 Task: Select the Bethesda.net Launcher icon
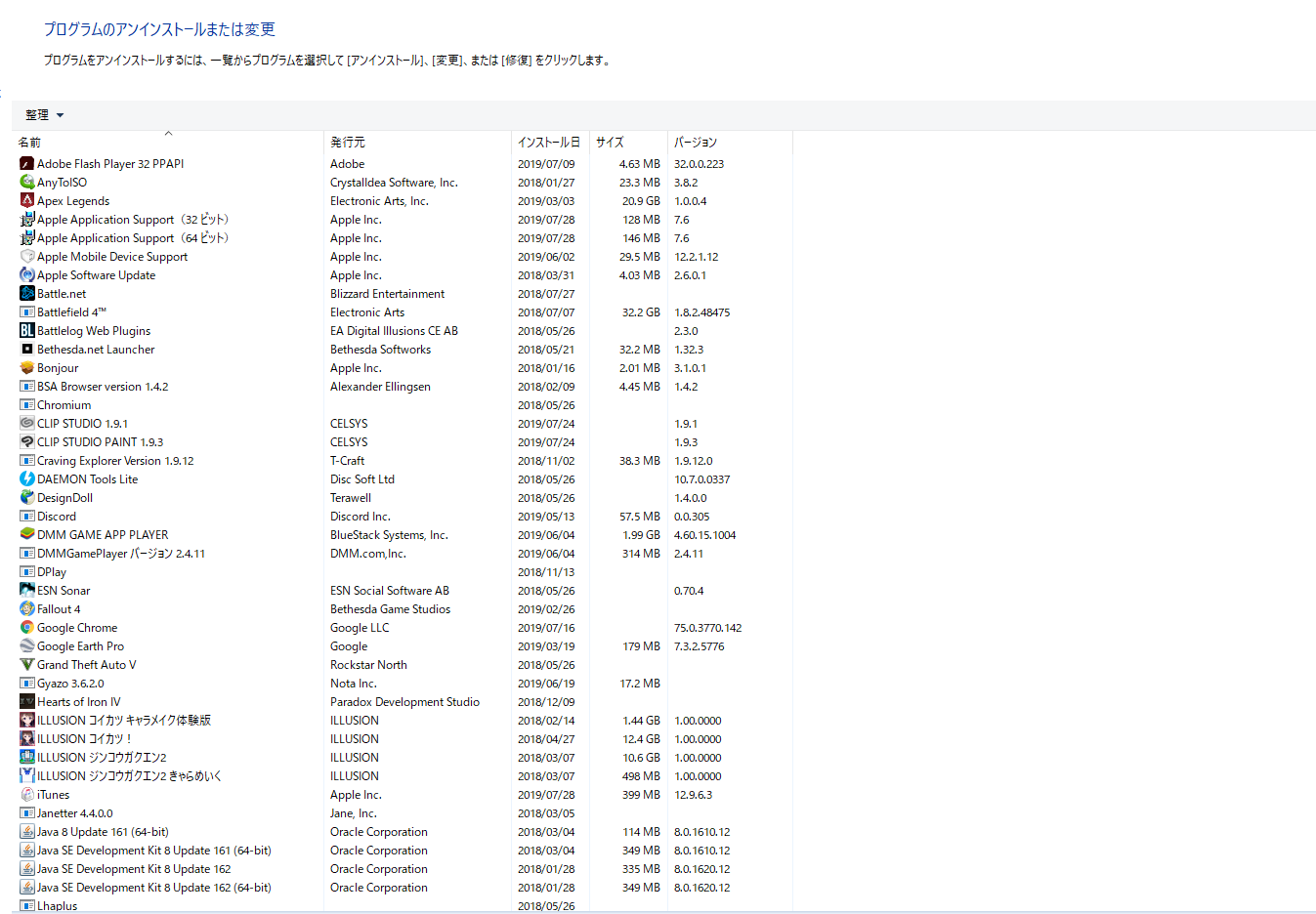click(27, 350)
